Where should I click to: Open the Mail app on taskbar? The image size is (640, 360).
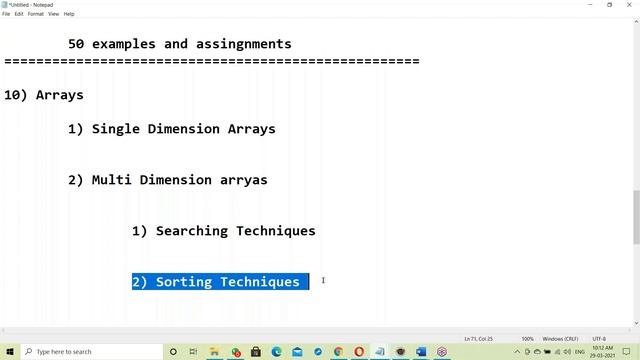(297, 351)
